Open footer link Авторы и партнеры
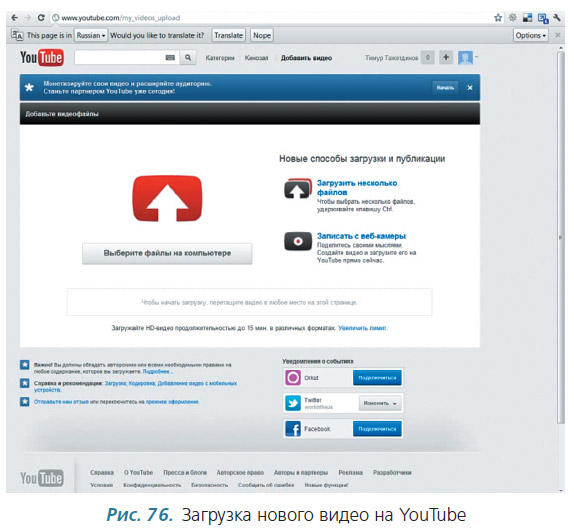The height and width of the screenshot is (532, 574). 301,473
